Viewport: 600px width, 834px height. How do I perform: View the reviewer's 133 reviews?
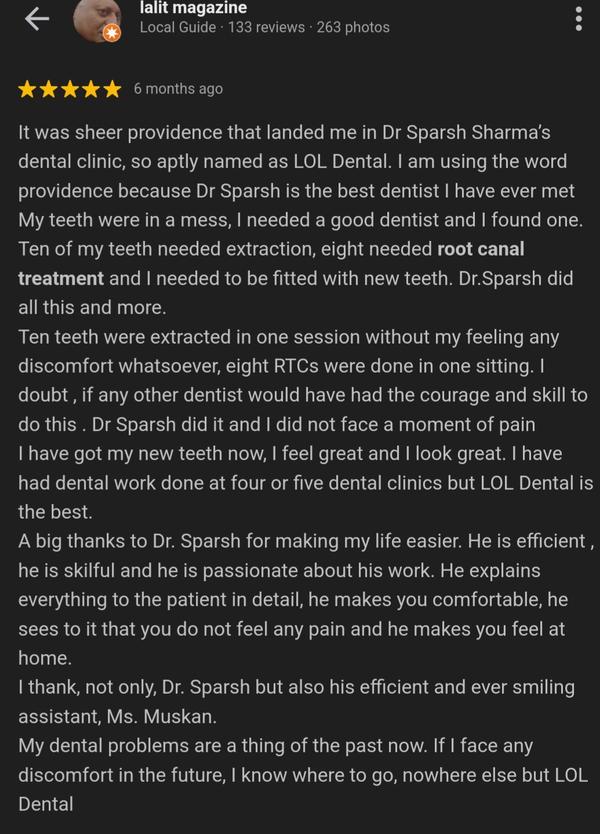point(266,27)
